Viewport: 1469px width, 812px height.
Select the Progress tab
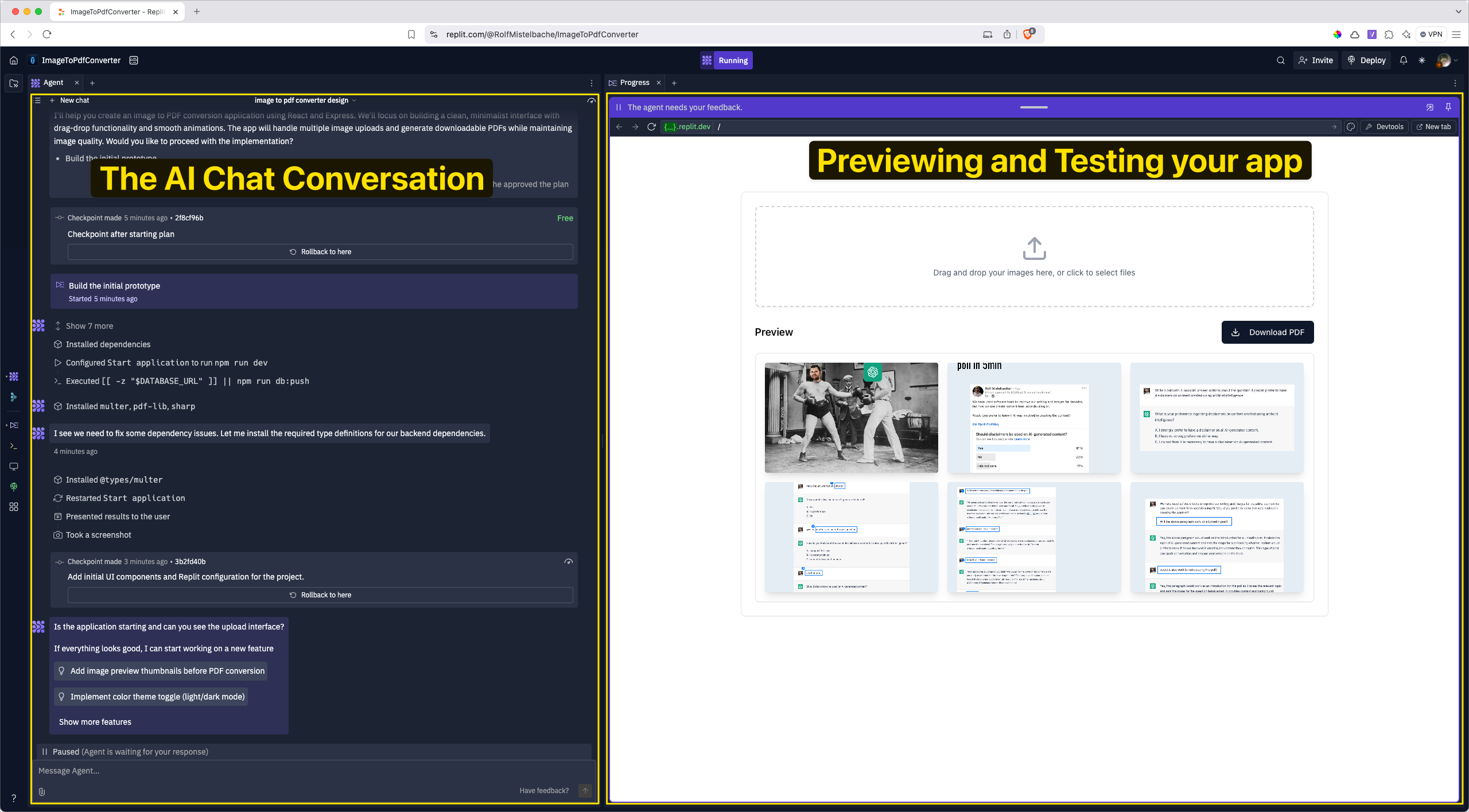(x=634, y=83)
